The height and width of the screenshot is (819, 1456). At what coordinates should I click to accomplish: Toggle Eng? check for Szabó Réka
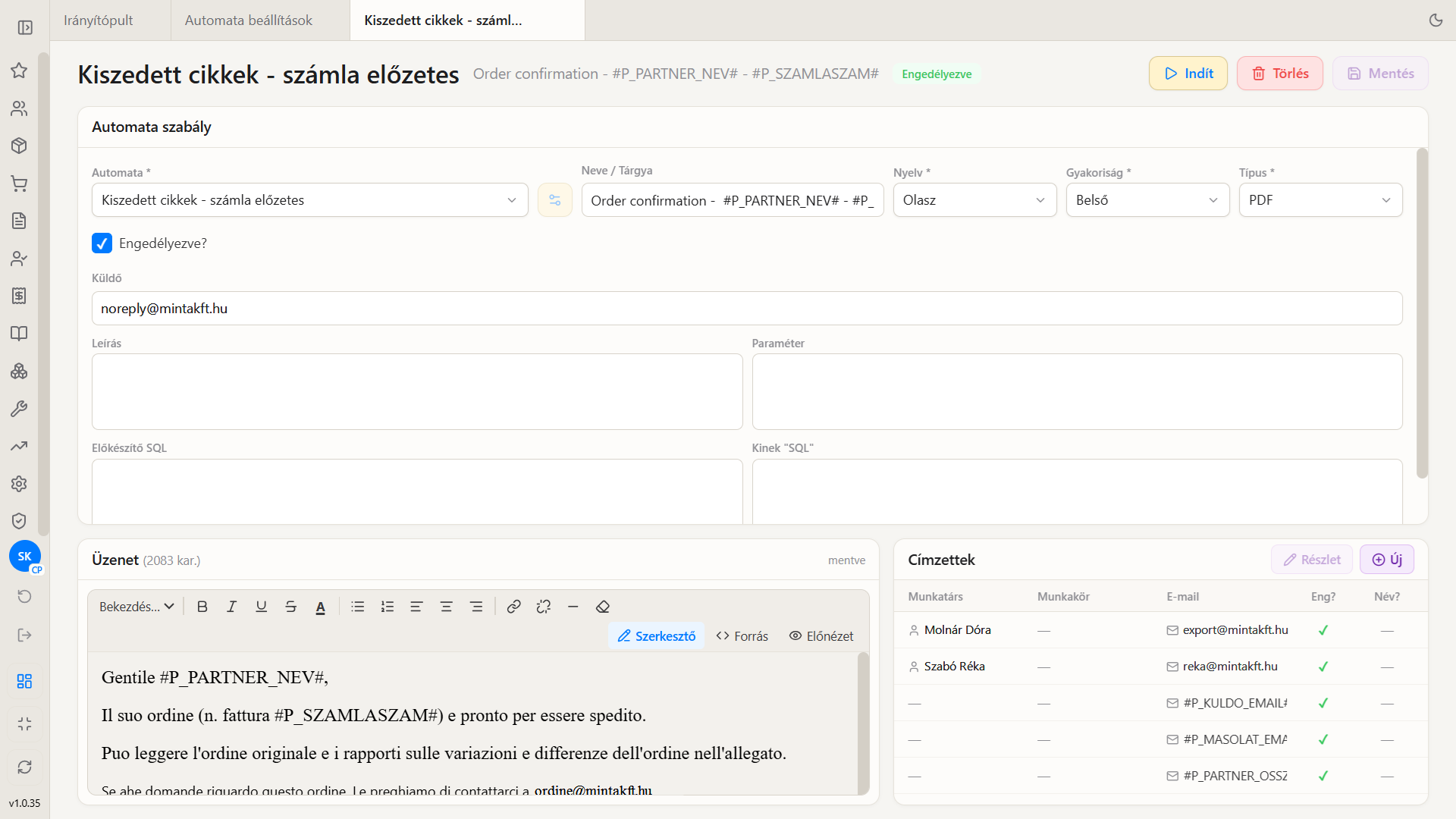click(x=1323, y=667)
